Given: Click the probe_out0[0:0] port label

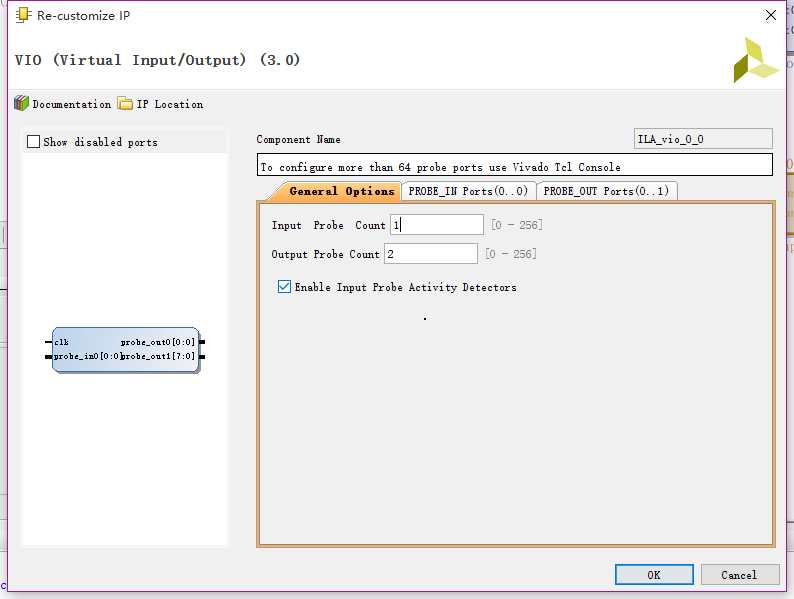Looking at the screenshot, I should click(157, 342).
